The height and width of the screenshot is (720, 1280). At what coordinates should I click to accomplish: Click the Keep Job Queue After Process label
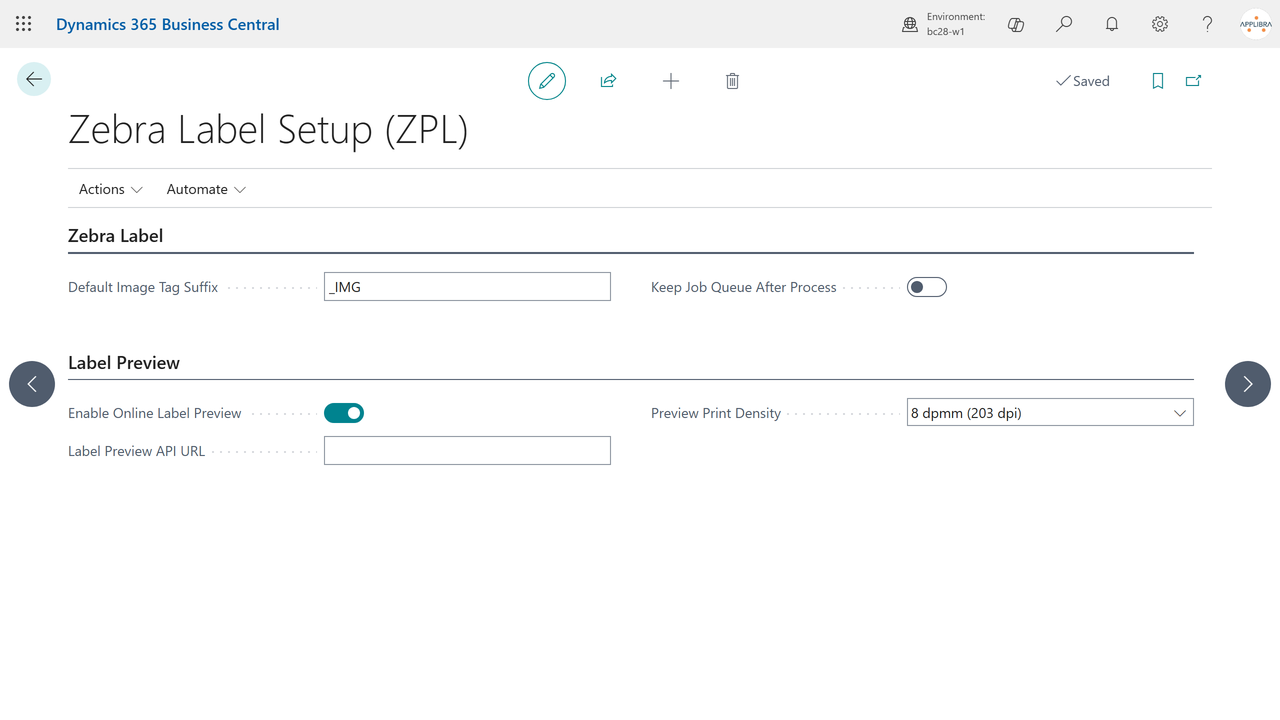[x=744, y=287]
